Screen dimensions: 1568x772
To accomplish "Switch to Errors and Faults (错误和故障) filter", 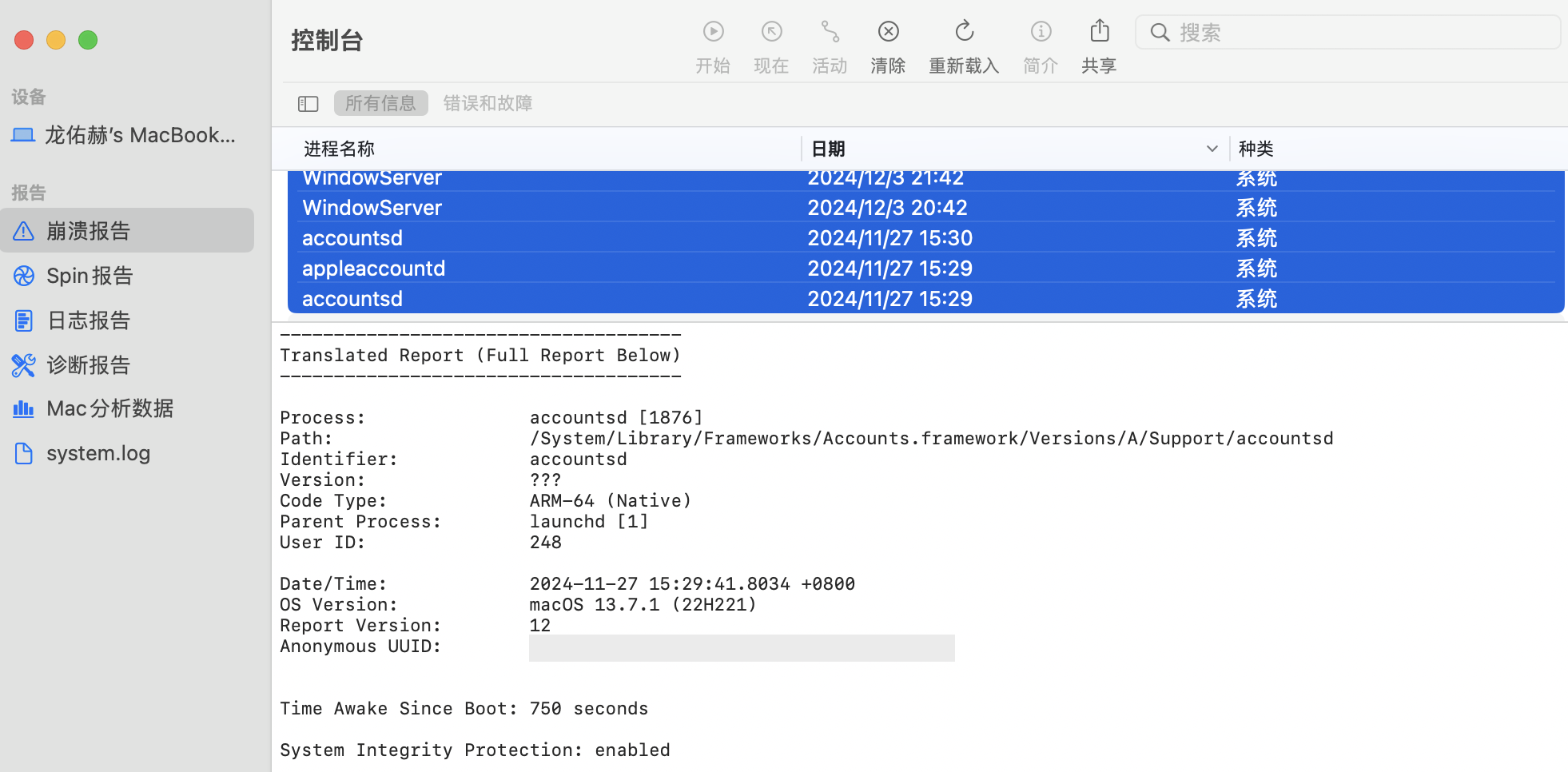I will (488, 103).
